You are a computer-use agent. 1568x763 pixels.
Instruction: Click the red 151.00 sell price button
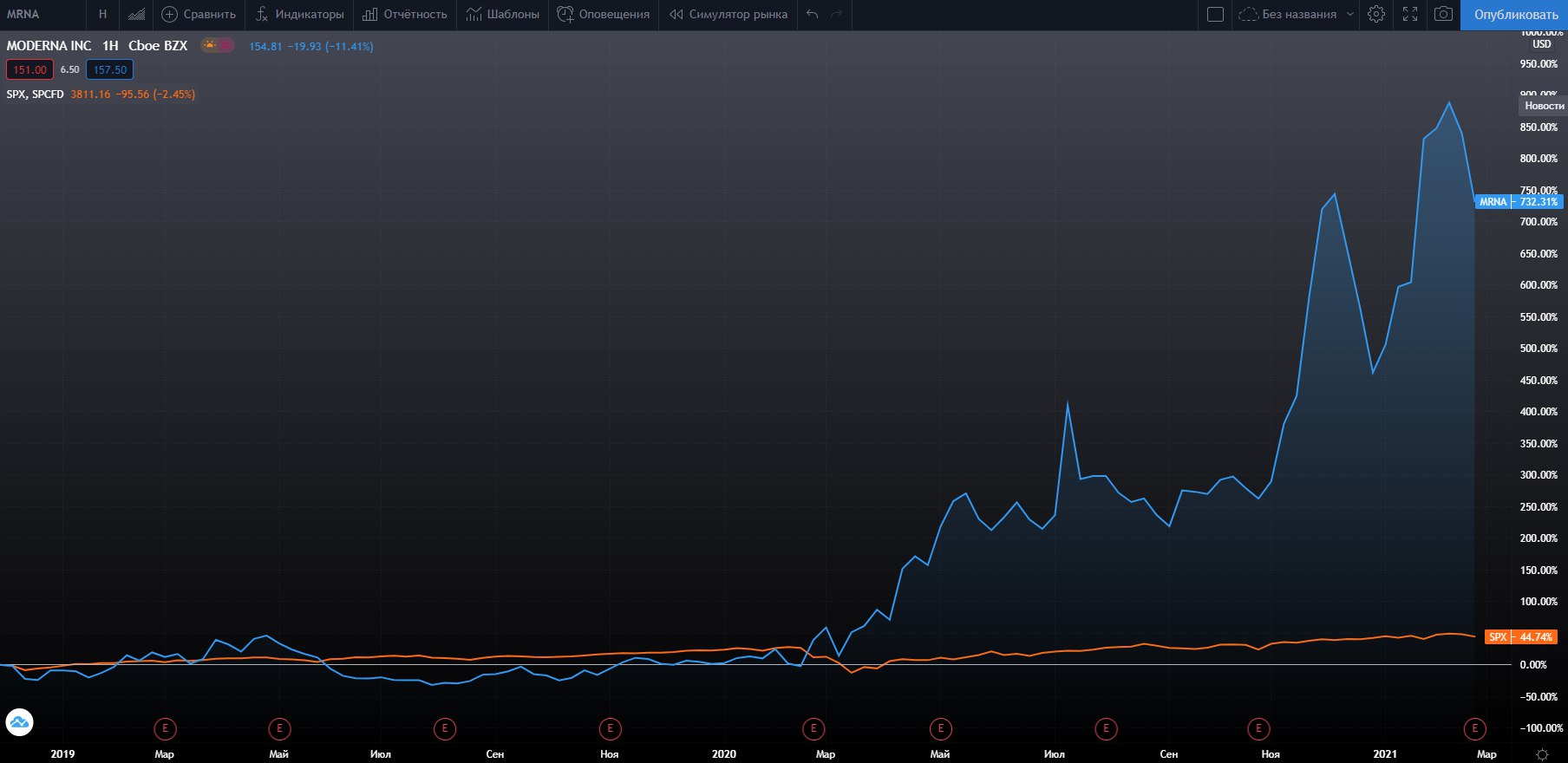pos(29,69)
